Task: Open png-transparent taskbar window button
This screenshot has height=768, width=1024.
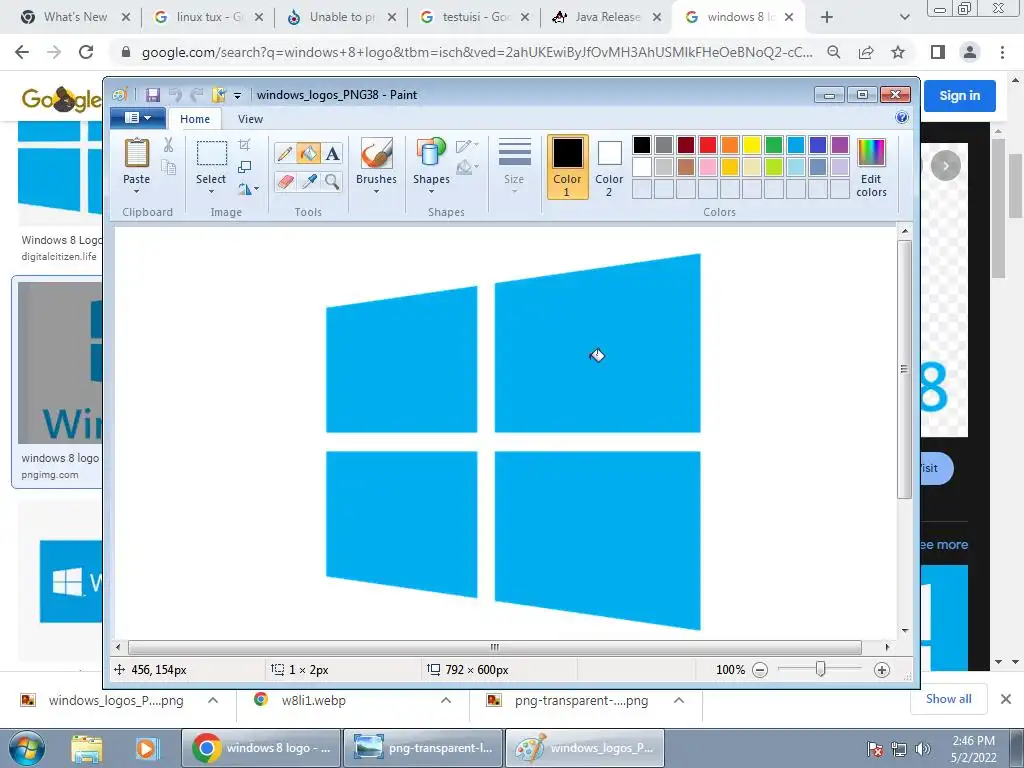Action: pyautogui.click(x=423, y=748)
